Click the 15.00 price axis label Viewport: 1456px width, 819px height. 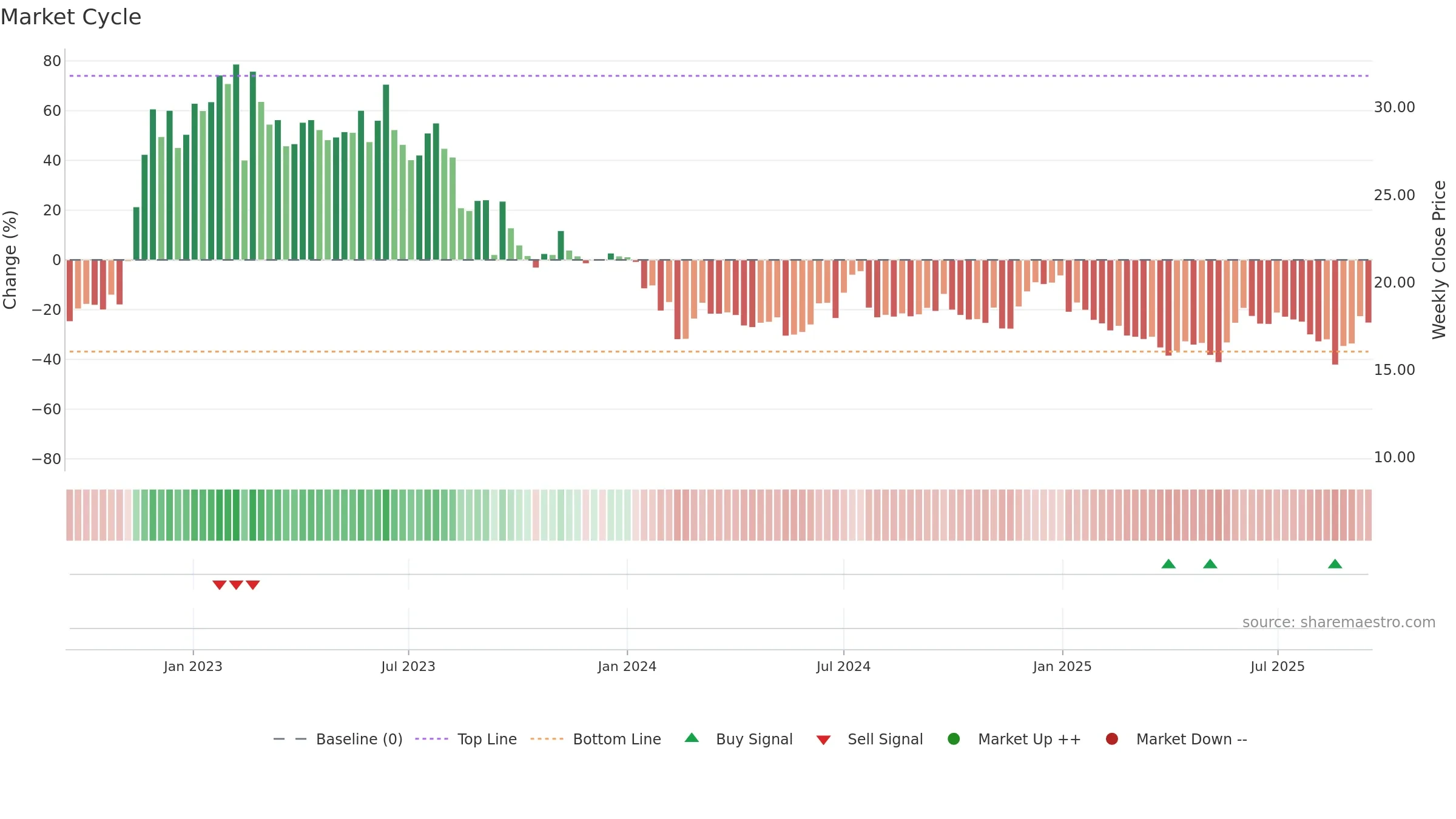1394,370
